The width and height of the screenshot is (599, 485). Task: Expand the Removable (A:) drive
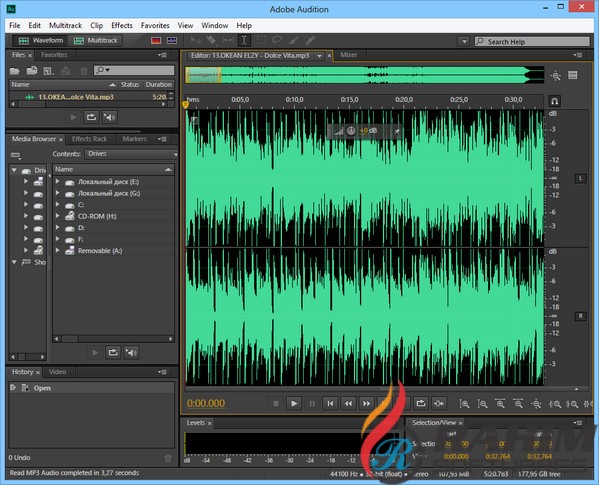(58, 251)
